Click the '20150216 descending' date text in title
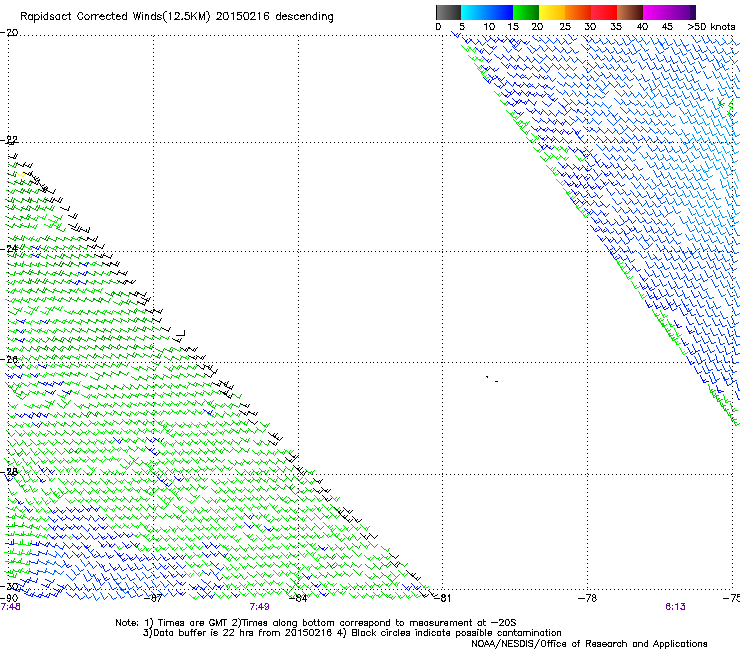 pyautogui.click(x=275, y=17)
